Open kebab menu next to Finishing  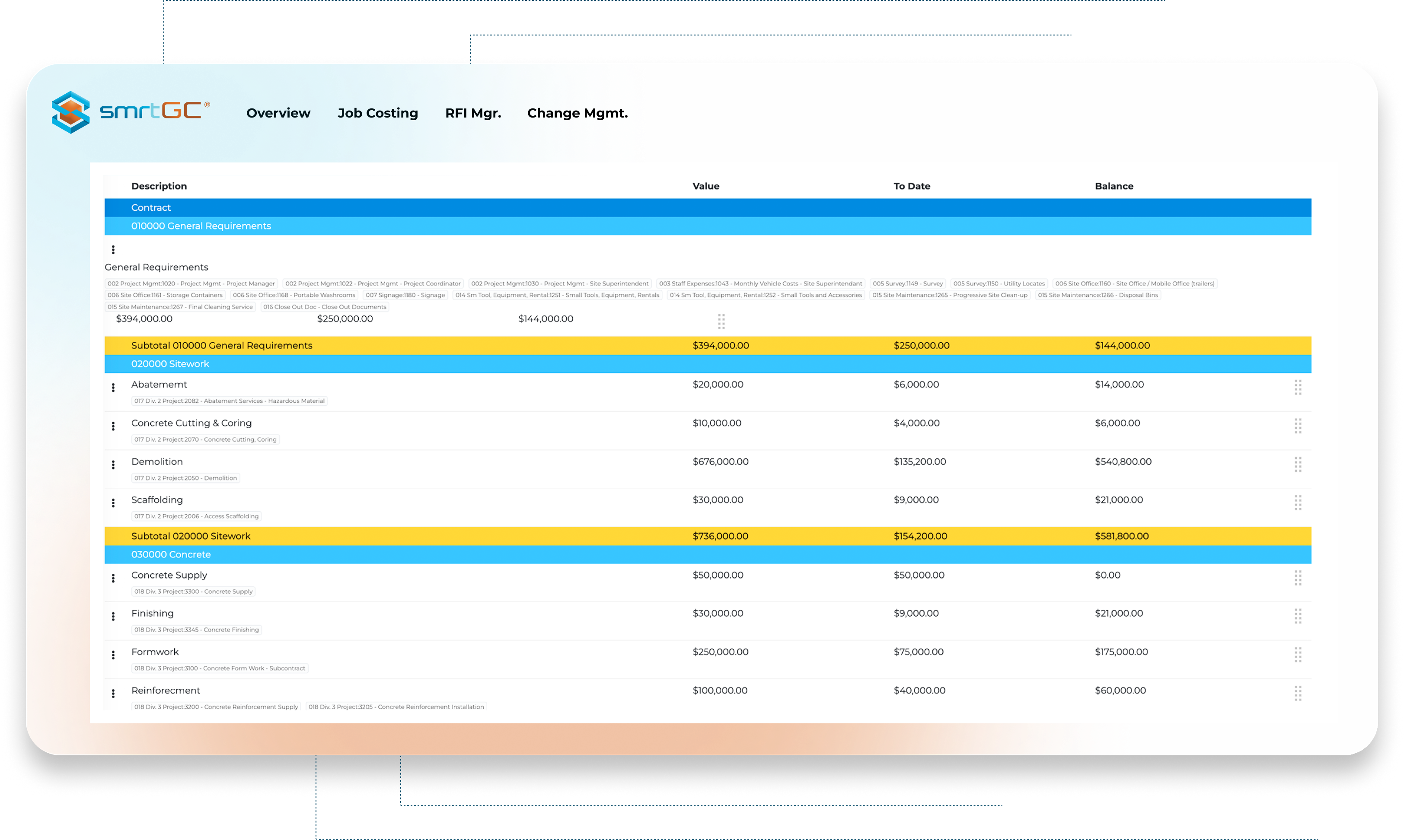pos(113,617)
